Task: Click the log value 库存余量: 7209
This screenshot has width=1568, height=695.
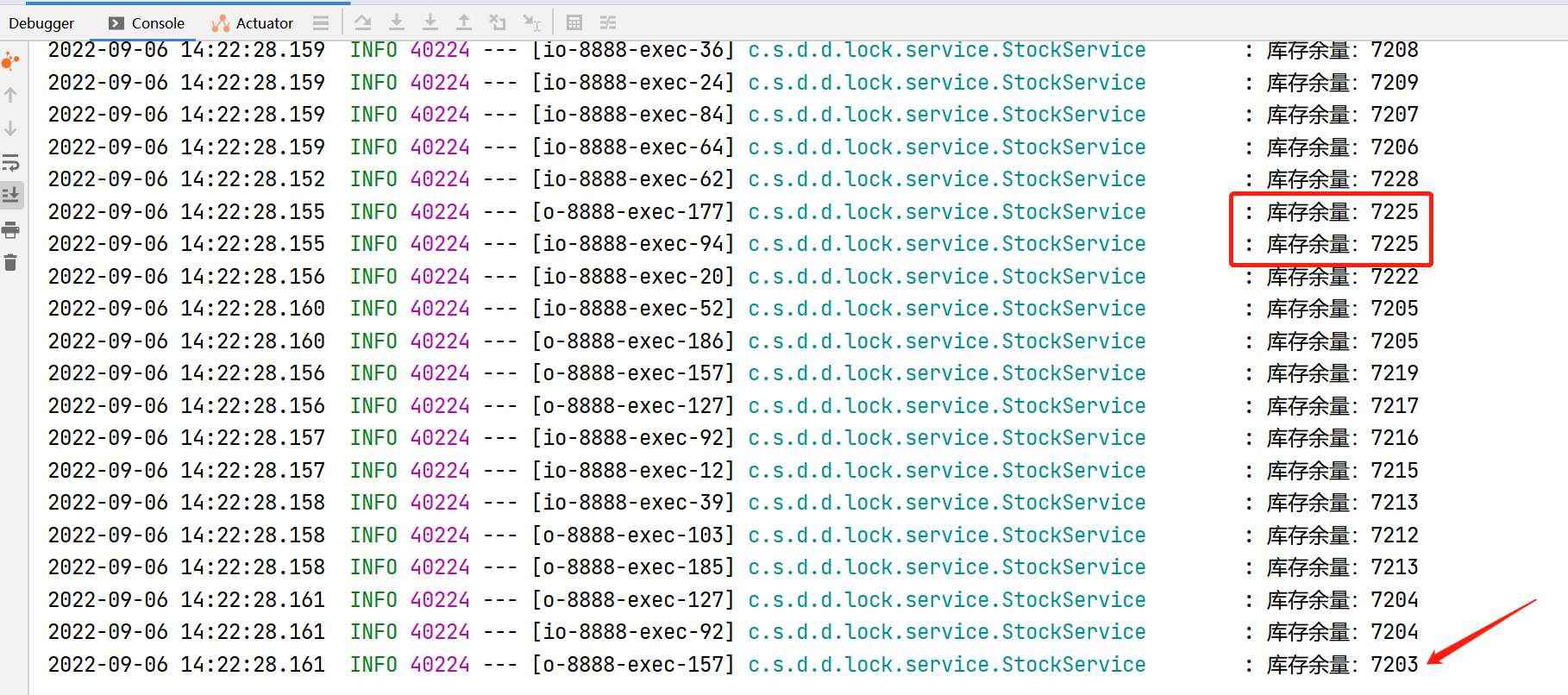Action: pyautogui.click(x=1342, y=83)
